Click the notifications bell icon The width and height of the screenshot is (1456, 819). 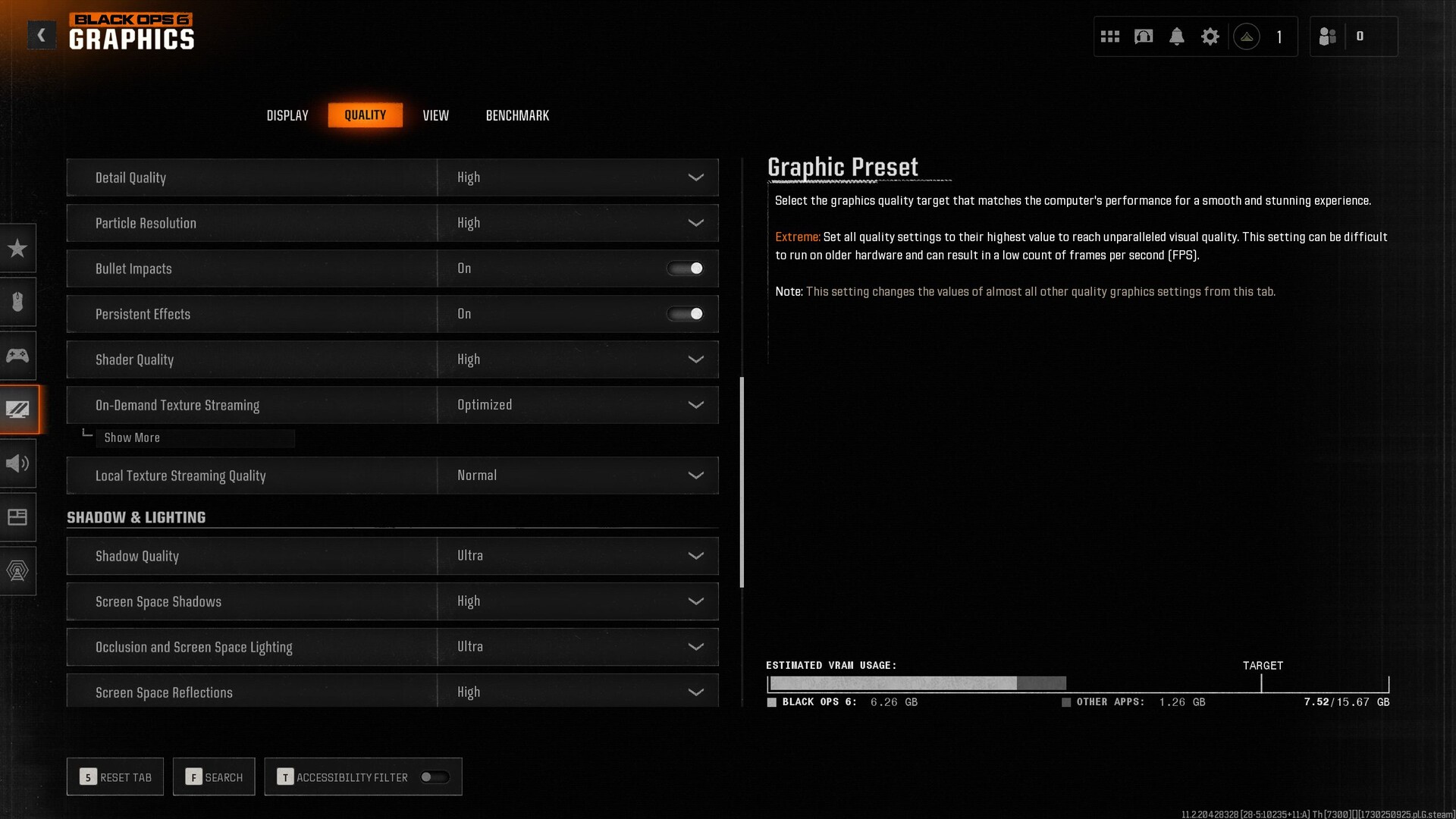[x=1176, y=36]
